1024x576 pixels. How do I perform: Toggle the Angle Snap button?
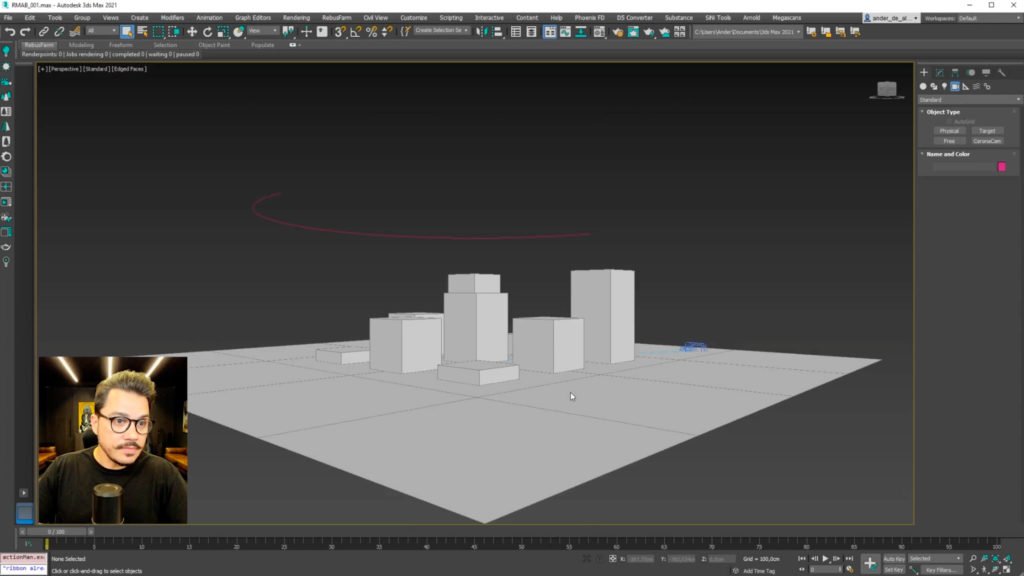click(x=356, y=31)
